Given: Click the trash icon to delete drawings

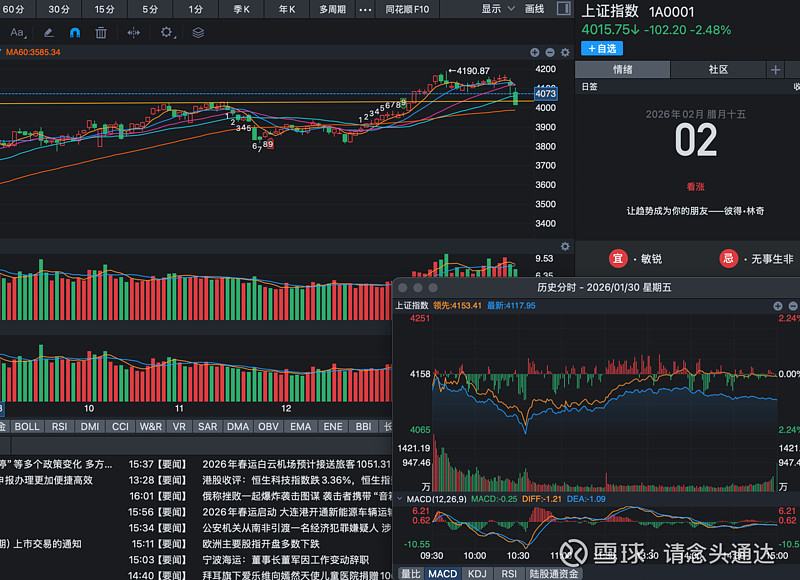Looking at the screenshot, I should pyautogui.click(x=100, y=33).
